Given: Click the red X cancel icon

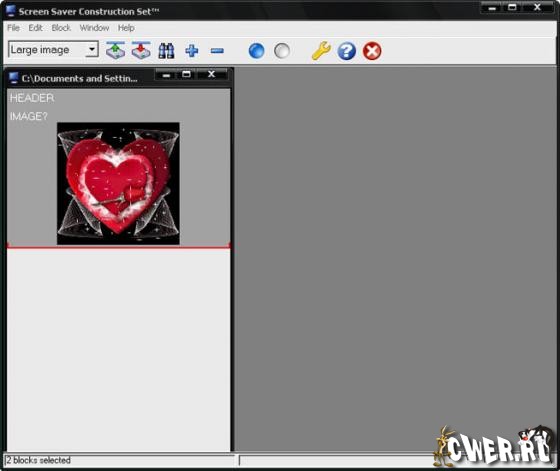Looking at the screenshot, I should click(372, 51).
